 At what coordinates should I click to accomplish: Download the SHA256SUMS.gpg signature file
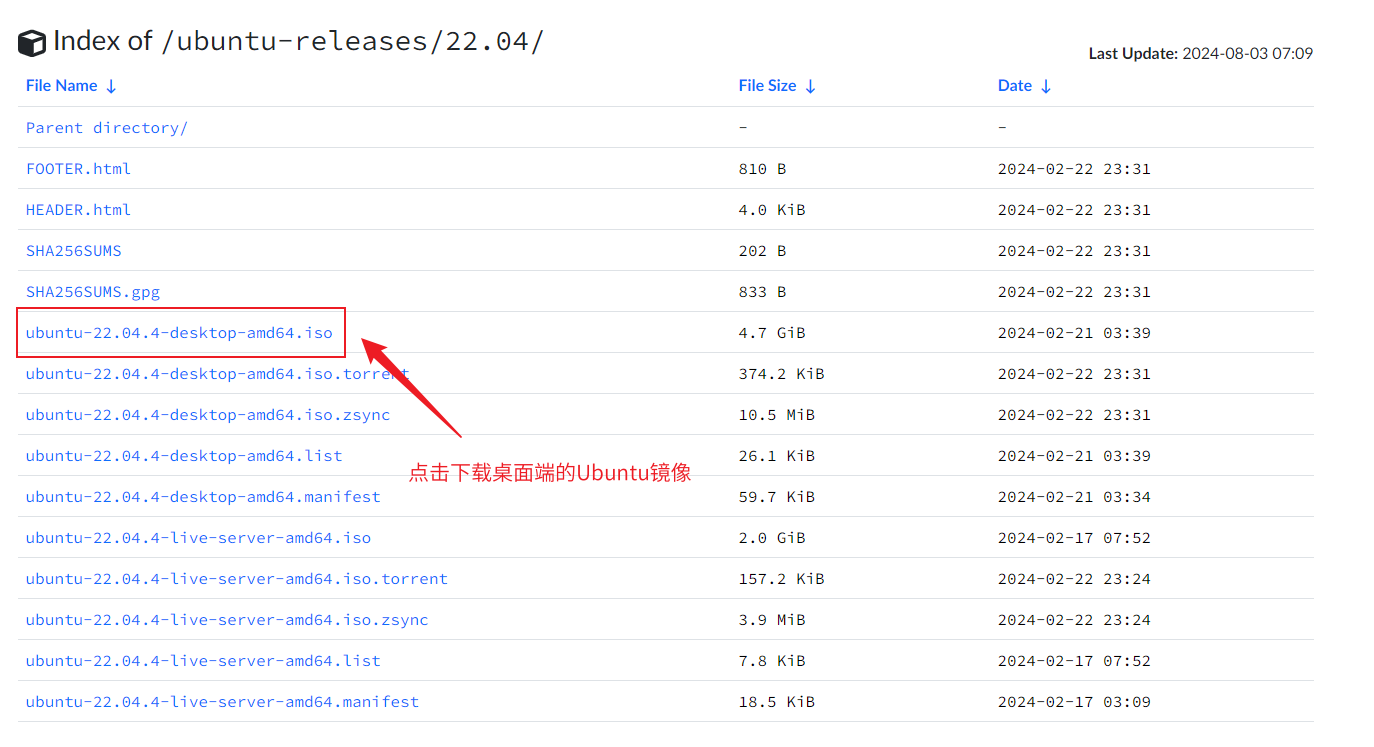(x=92, y=292)
